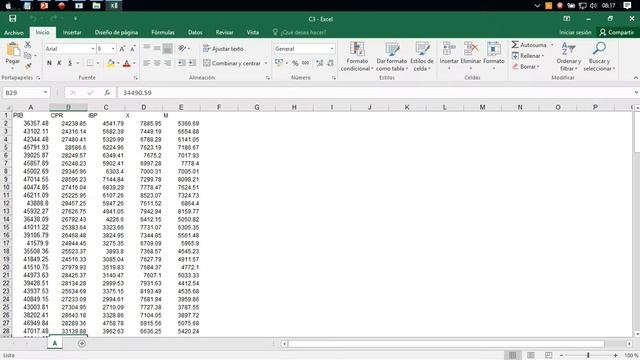Screen dimensions: 640x360
Task: Click the text orientation icon
Action: [x=182, y=48]
